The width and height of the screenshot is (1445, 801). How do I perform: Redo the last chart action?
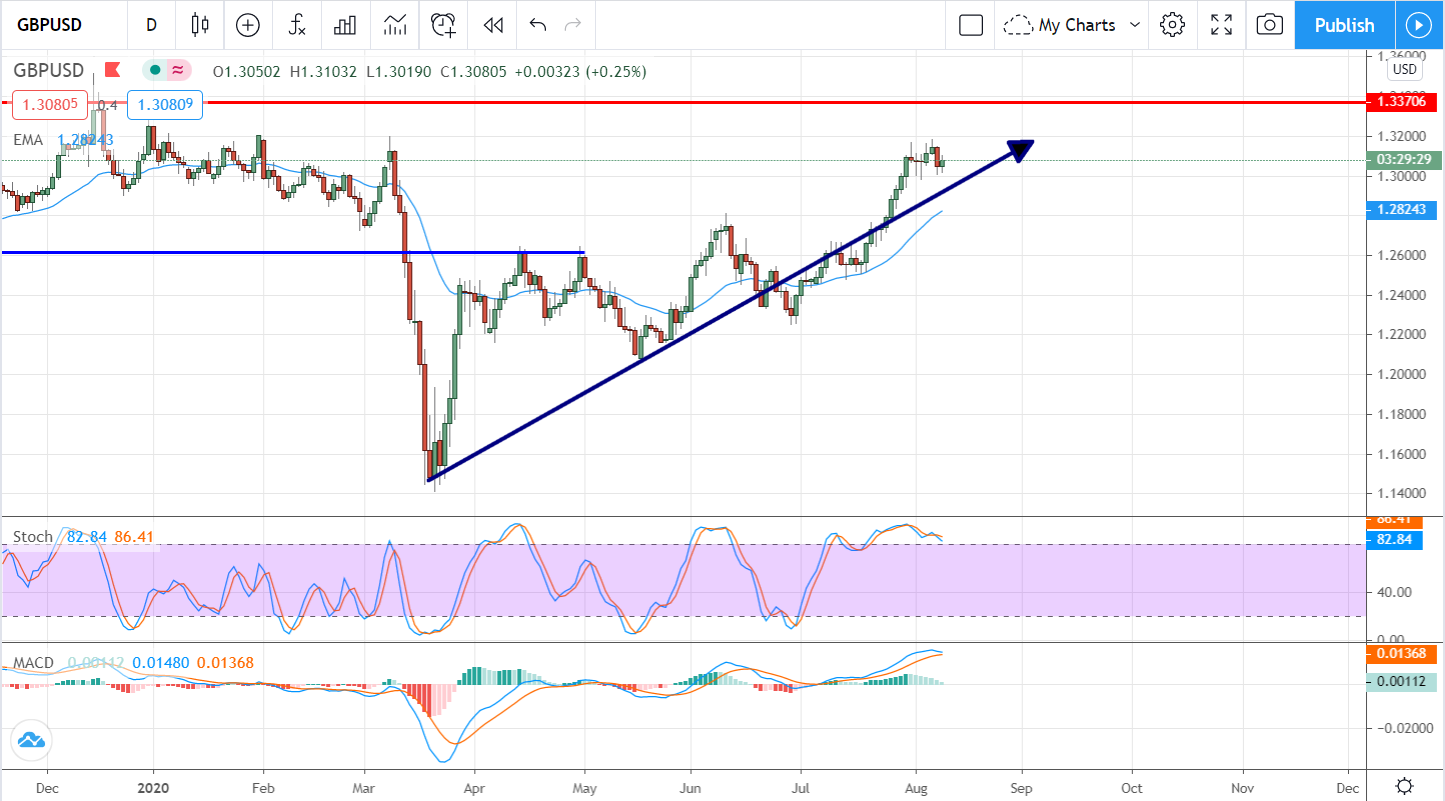coord(573,25)
